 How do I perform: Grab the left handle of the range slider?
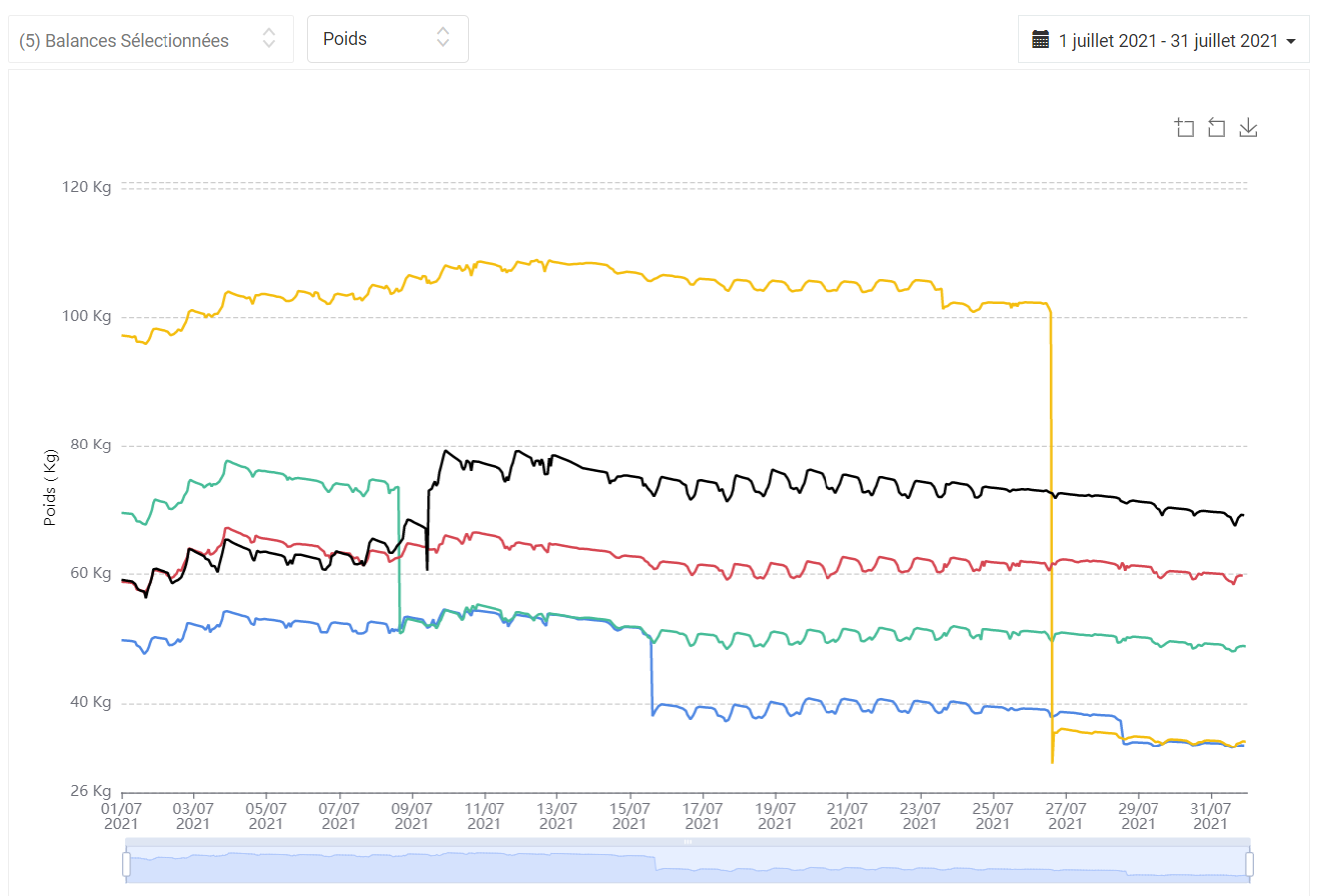click(x=127, y=863)
